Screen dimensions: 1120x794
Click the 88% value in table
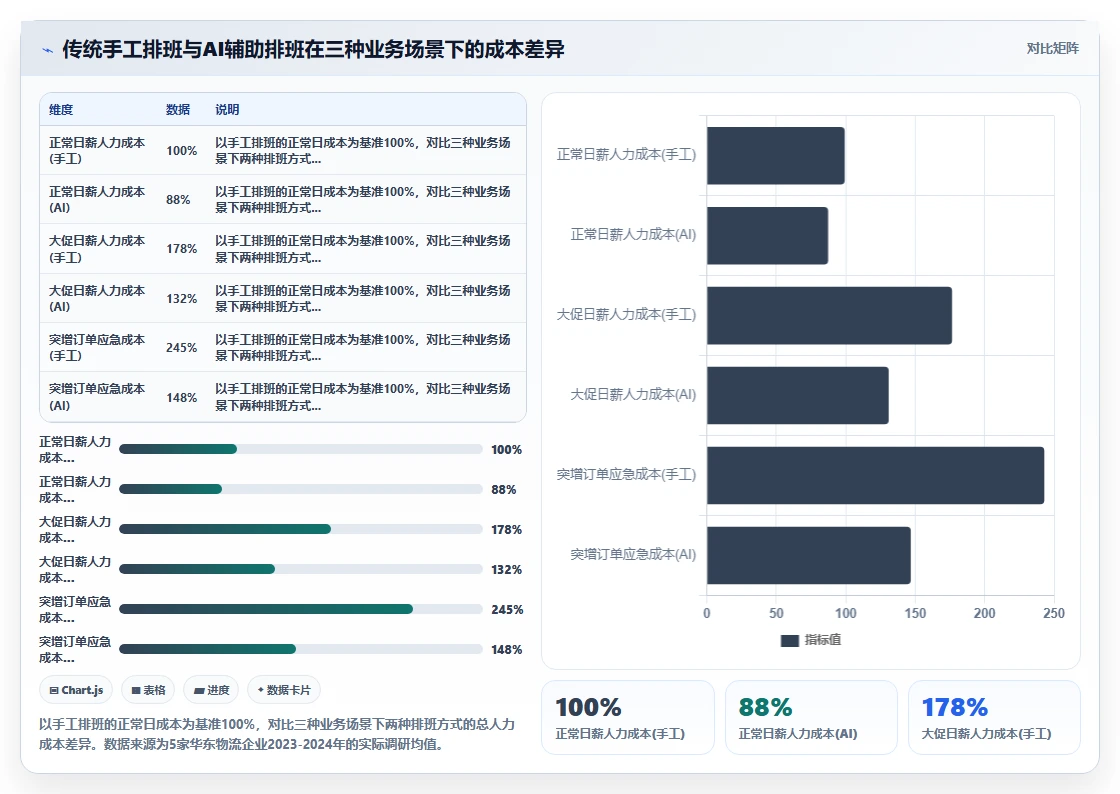pos(178,200)
